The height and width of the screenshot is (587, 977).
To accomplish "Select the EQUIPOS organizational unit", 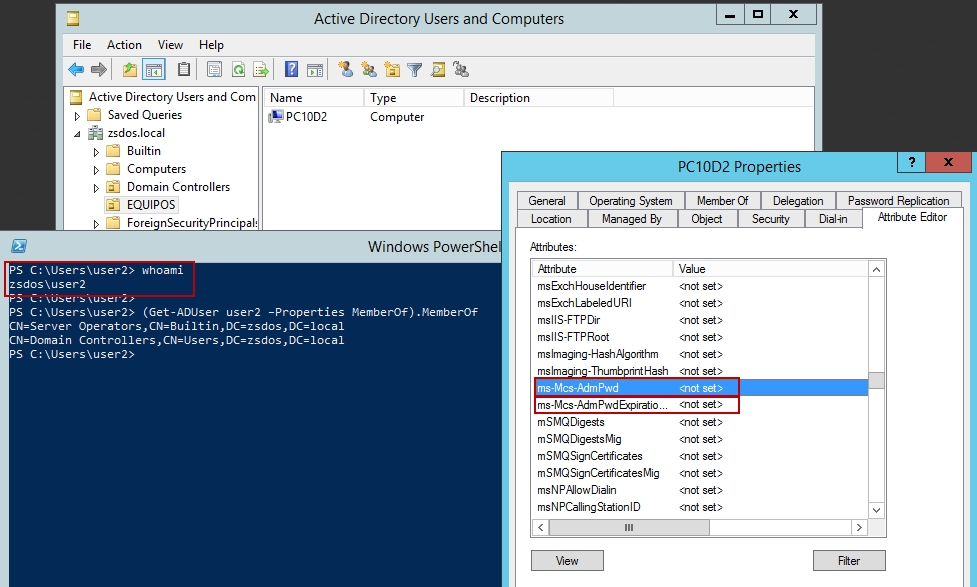I will coord(151,204).
